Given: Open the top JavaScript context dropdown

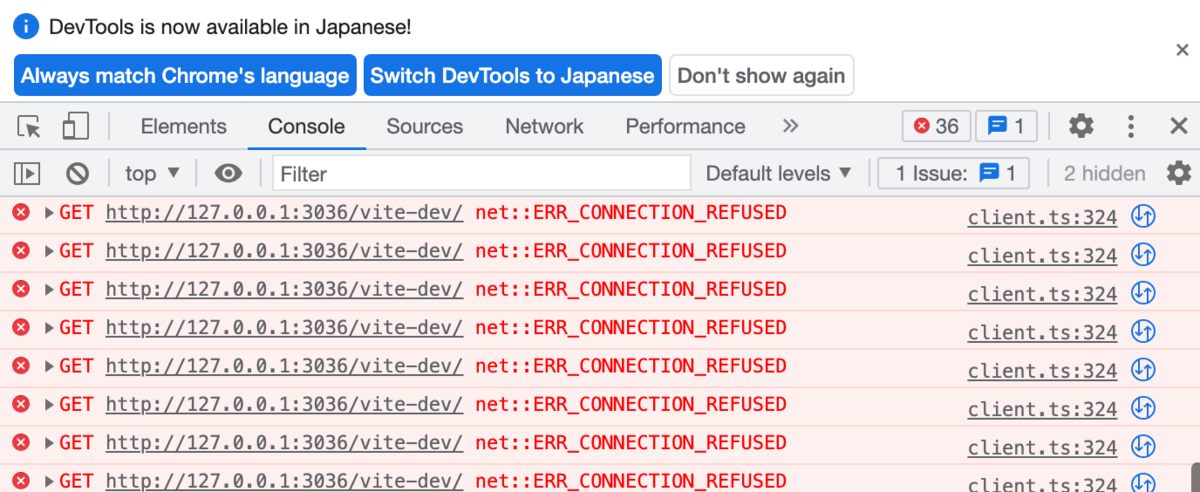Looking at the screenshot, I should point(152,174).
